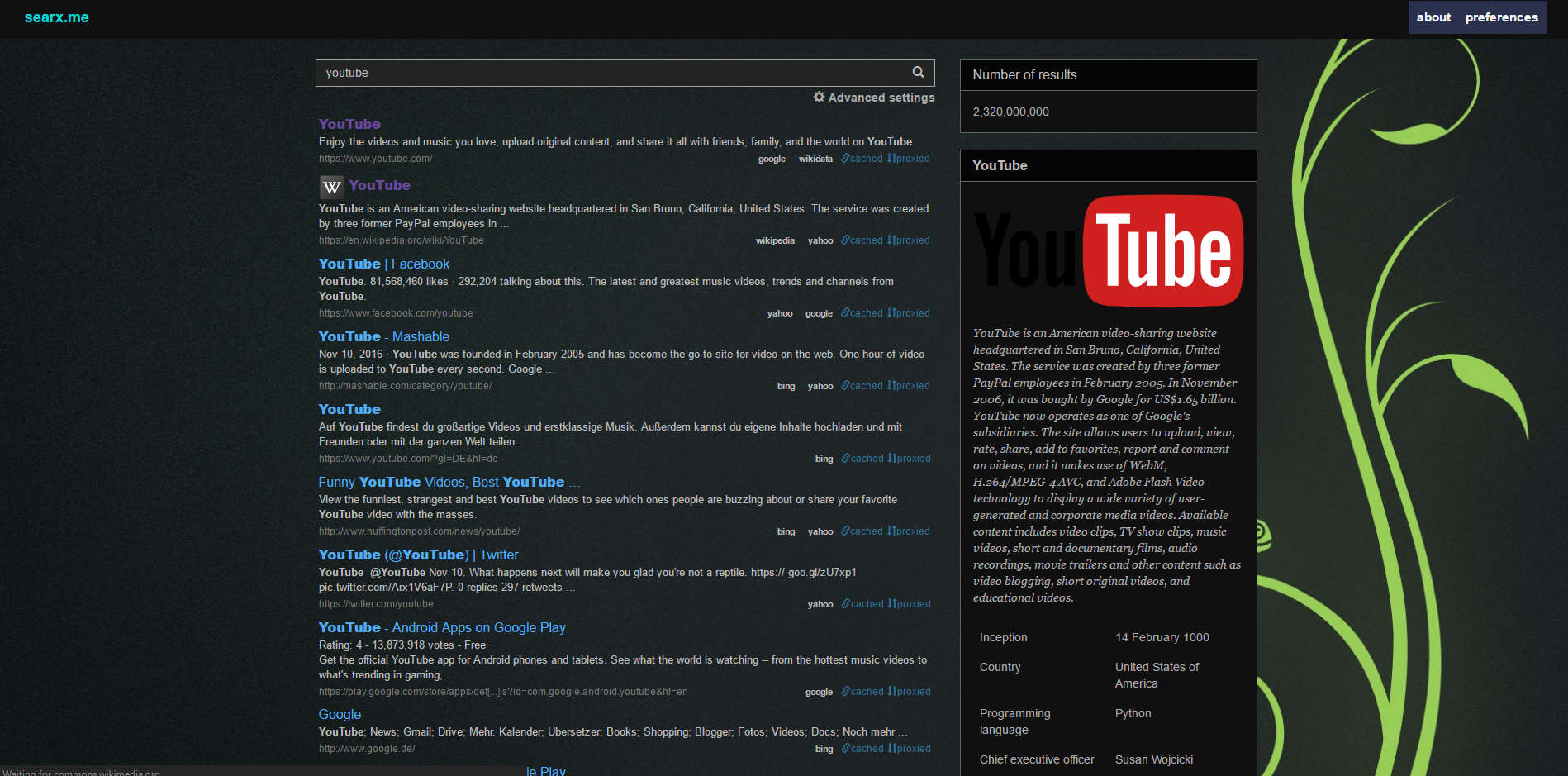Open the about page
The height and width of the screenshot is (776, 1568).
[1433, 17]
